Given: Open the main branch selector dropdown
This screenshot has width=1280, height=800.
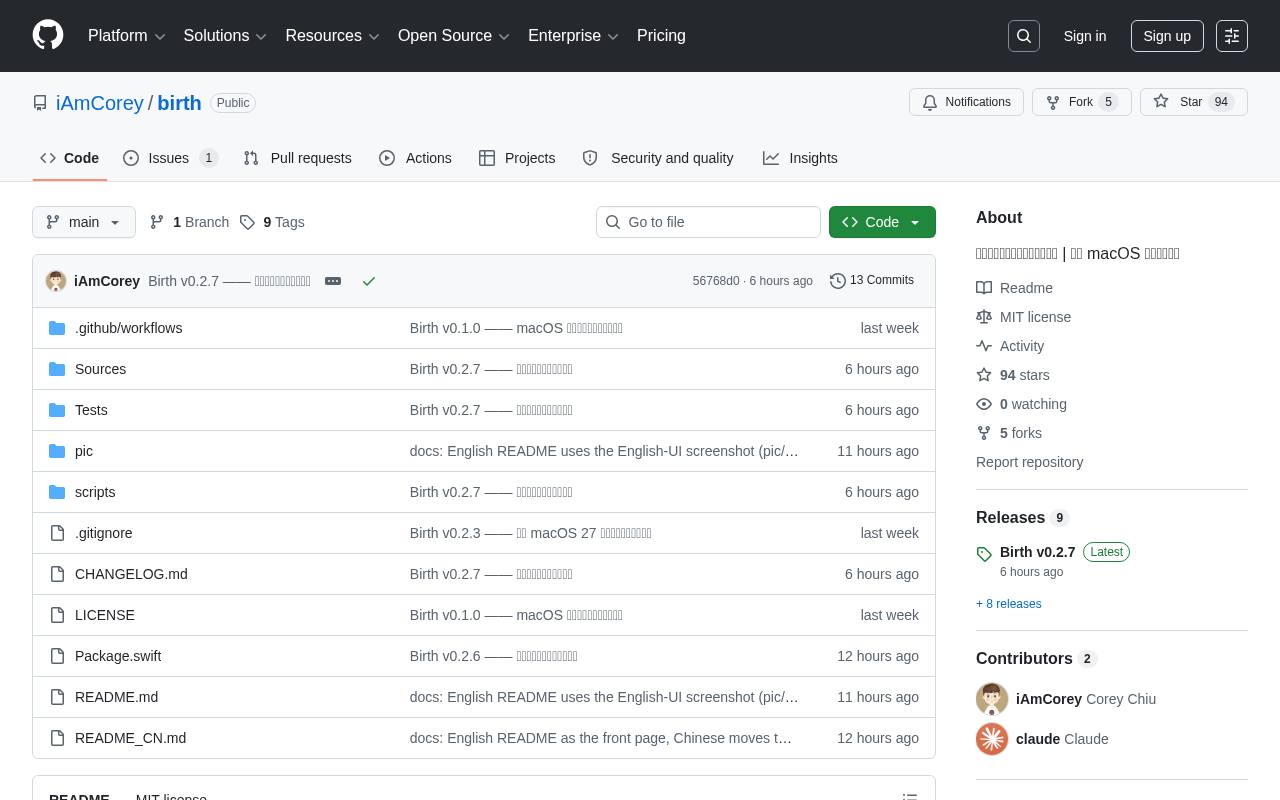Looking at the screenshot, I should [84, 222].
